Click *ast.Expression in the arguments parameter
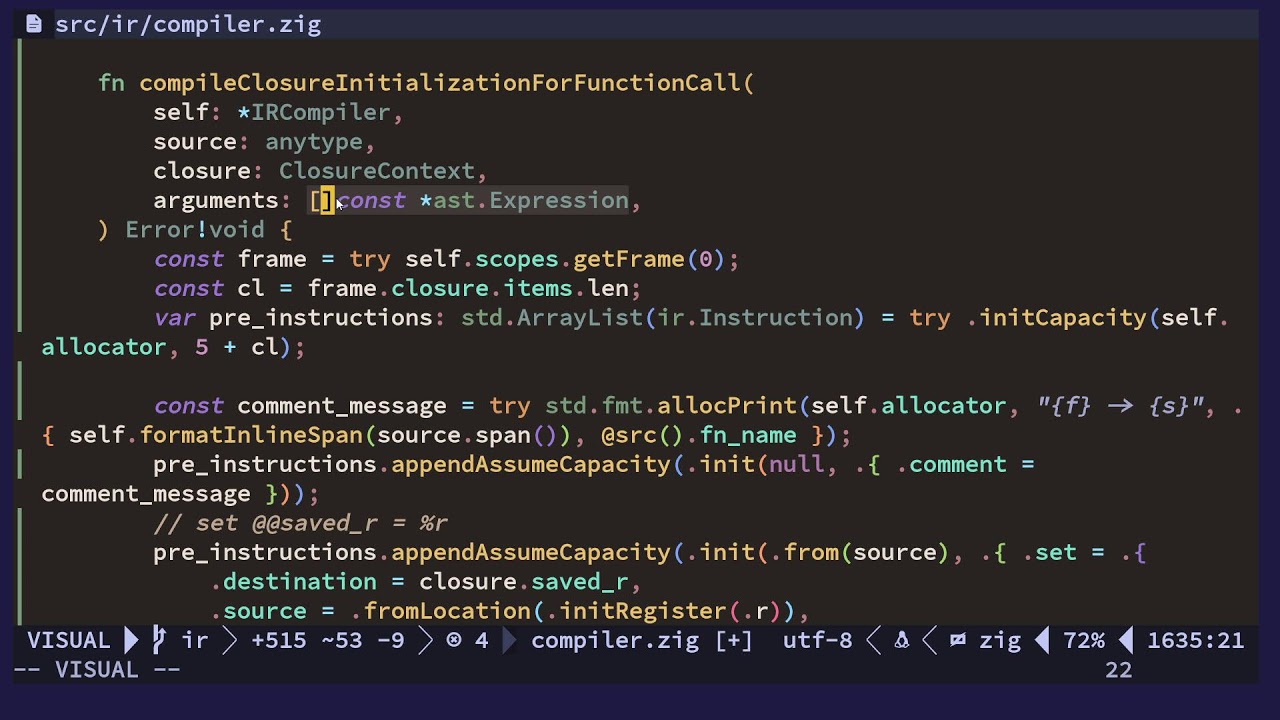The image size is (1280, 720). click(523, 200)
